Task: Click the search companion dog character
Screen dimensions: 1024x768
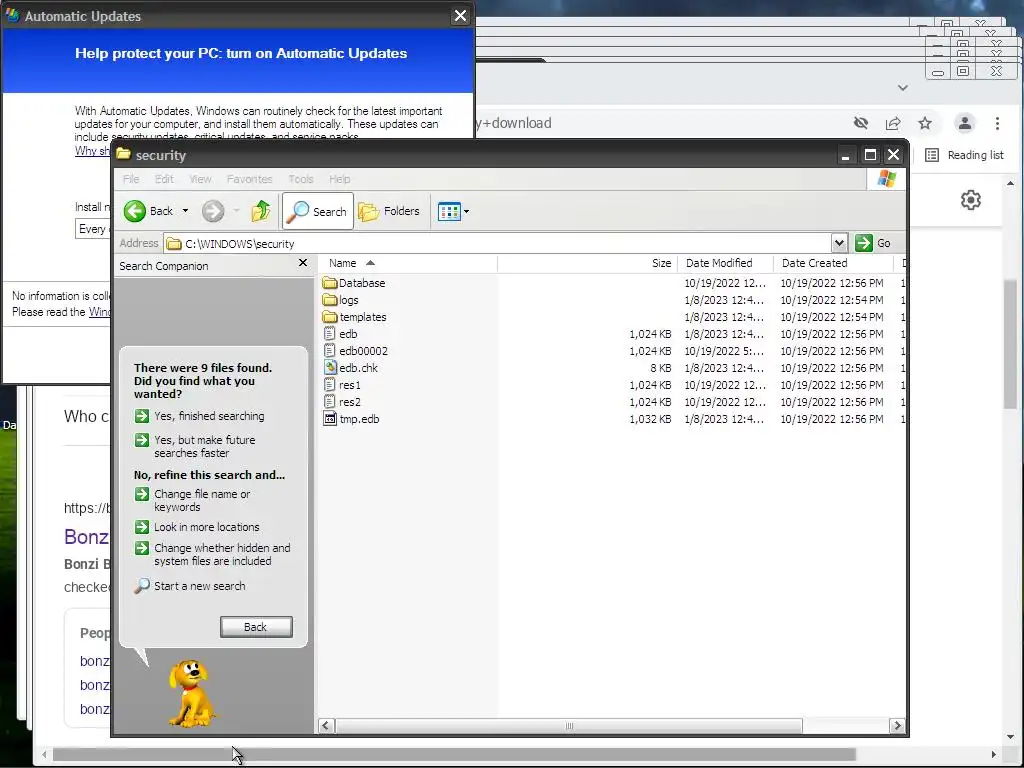Action: 190,692
